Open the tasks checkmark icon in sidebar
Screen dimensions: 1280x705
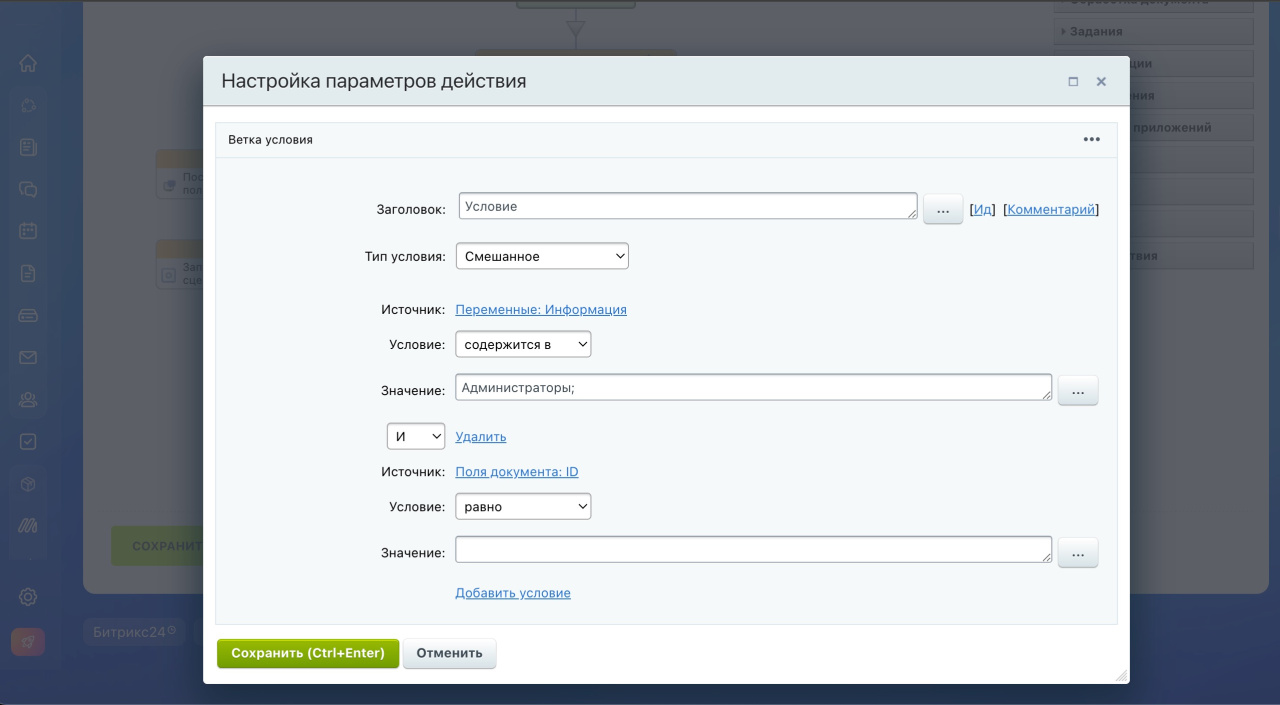[28, 441]
